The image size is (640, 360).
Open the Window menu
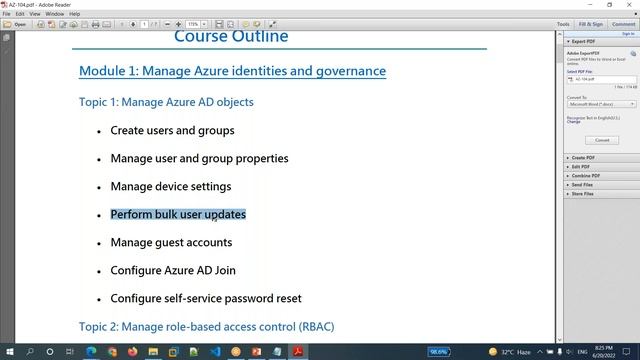(x=54, y=14)
